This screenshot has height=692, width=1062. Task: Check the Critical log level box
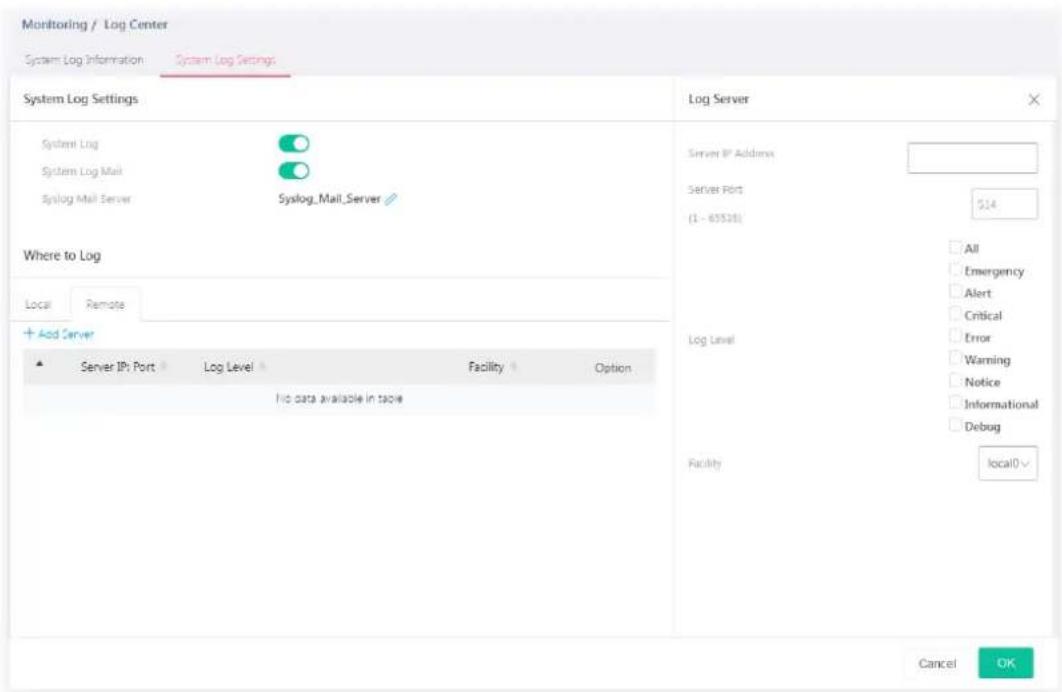955,314
